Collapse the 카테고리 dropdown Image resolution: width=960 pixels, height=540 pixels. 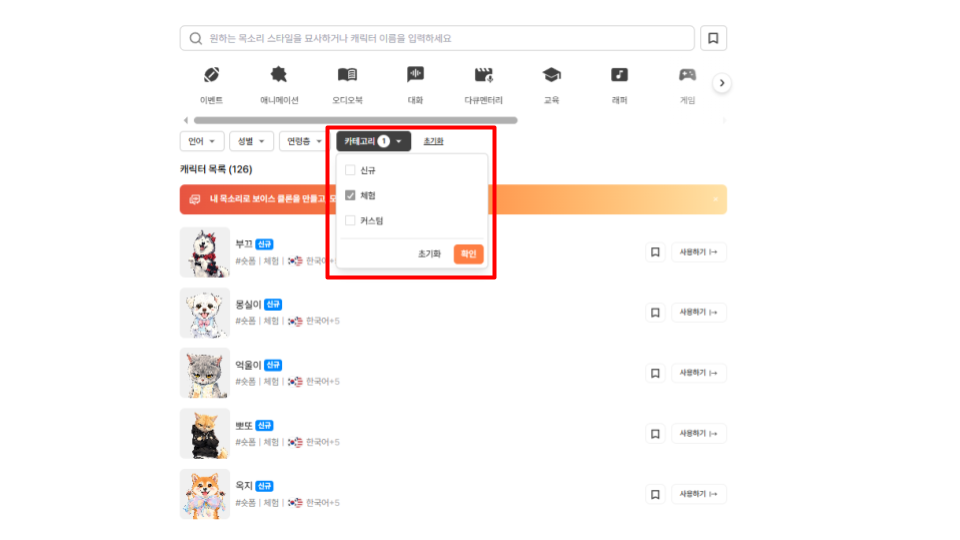point(373,141)
